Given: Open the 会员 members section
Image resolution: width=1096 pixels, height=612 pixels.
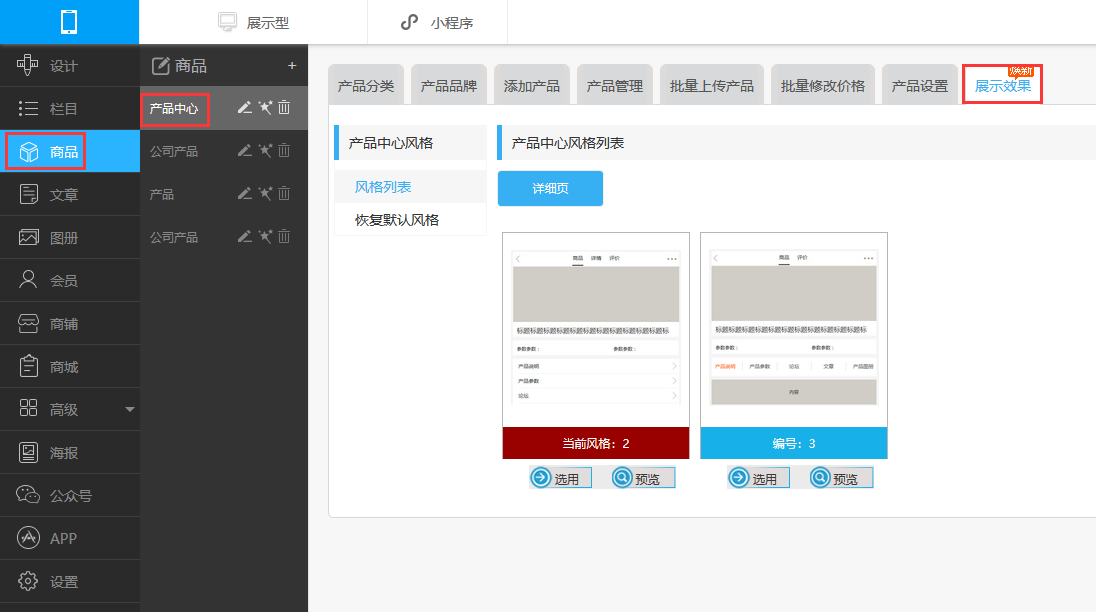Looking at the screenshot, I should (x=70, y=280).
